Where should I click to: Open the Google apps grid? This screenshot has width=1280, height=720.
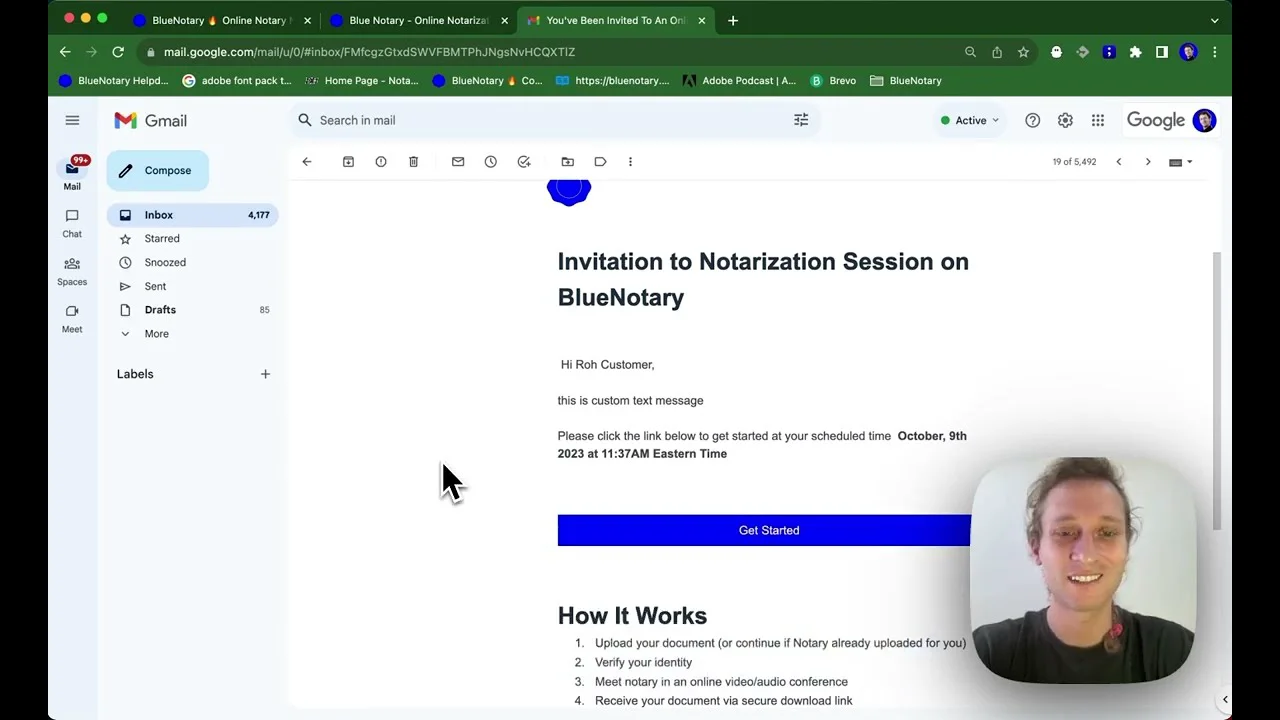pyautogui.click(x=1098, y=121)
